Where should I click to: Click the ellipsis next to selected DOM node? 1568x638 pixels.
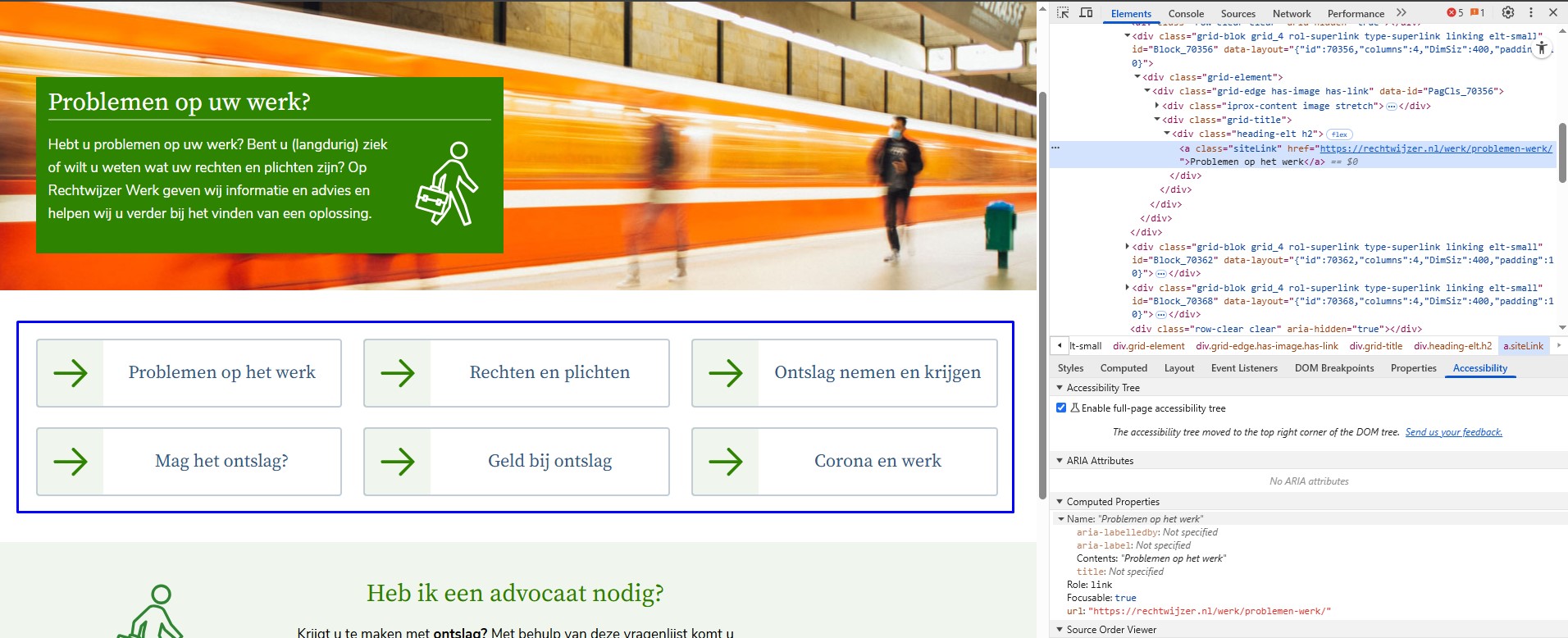(1055, 148)
